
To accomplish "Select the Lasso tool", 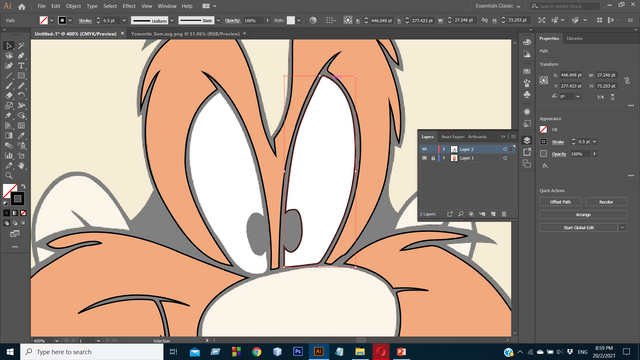I will 9,56.
